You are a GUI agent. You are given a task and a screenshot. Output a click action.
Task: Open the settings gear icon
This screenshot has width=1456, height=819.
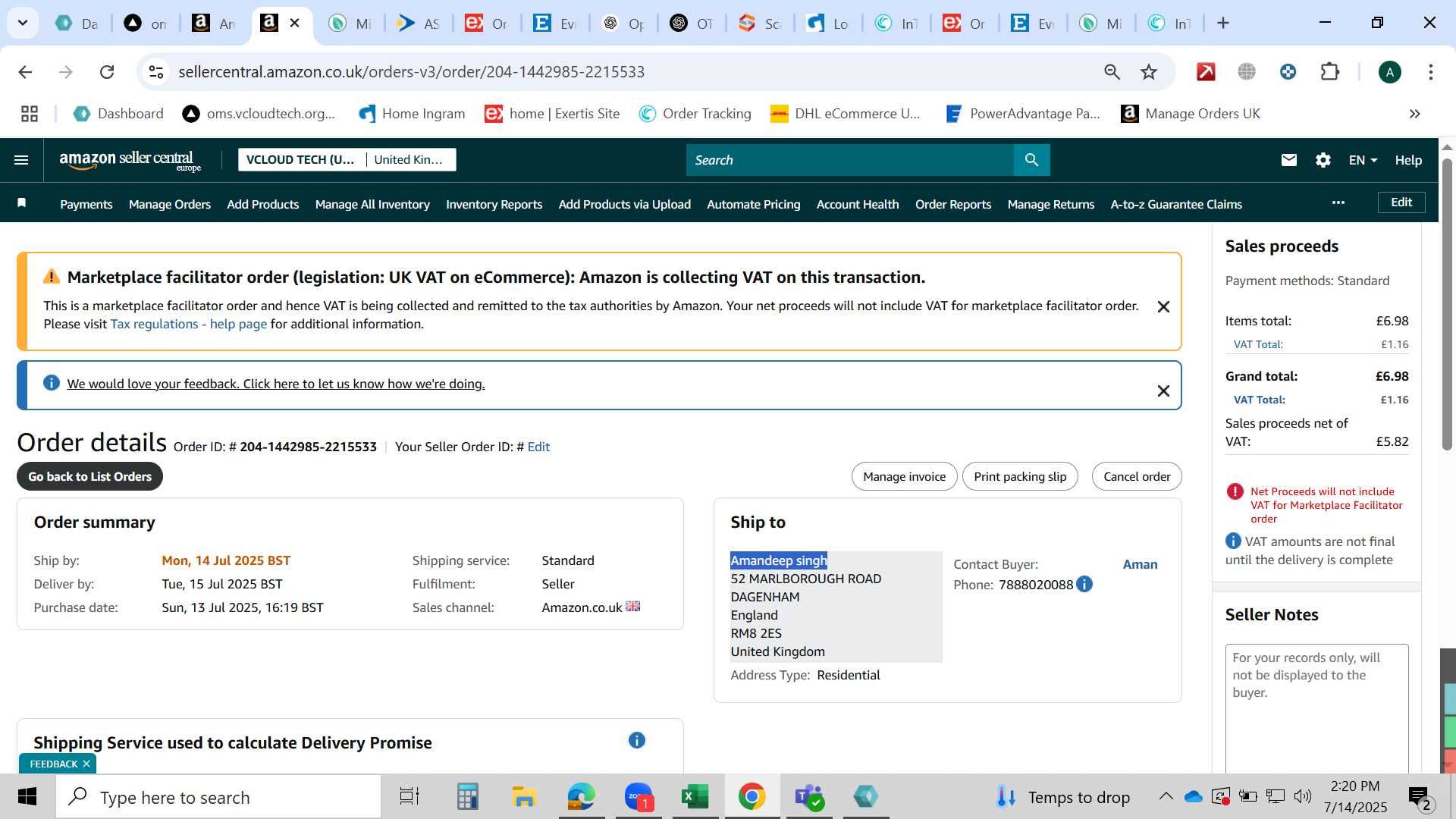pyautogui.click(x=1323, y=160)
